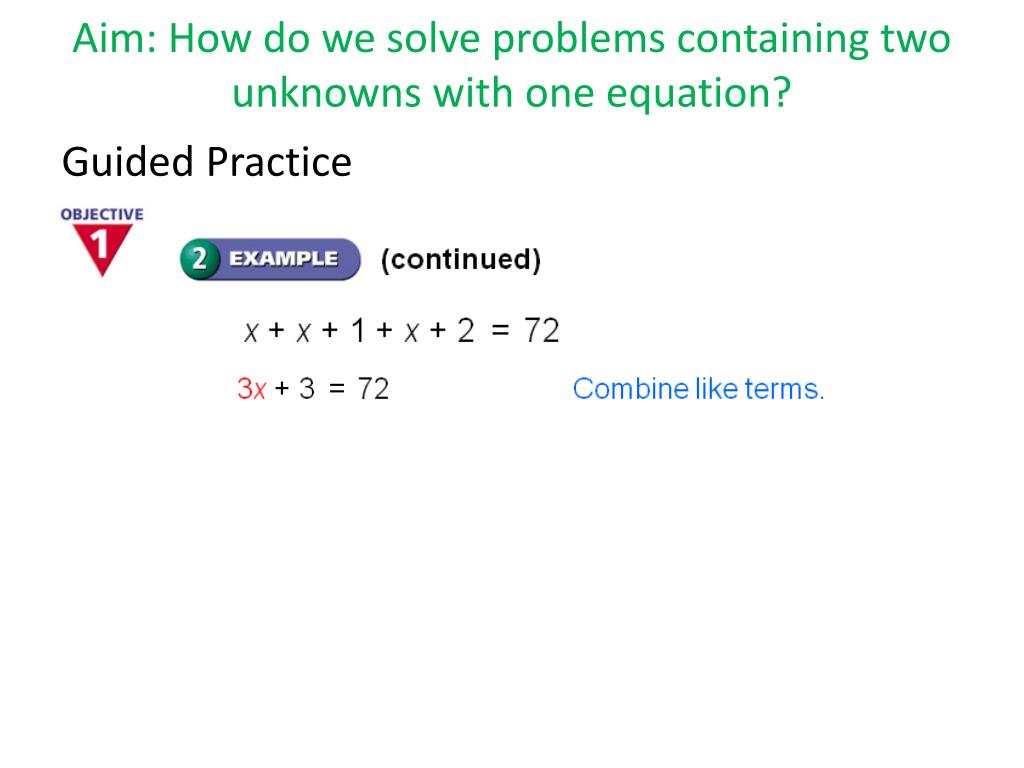Click the OBJECTIVE text above the triangle

[x=102, y=214]
